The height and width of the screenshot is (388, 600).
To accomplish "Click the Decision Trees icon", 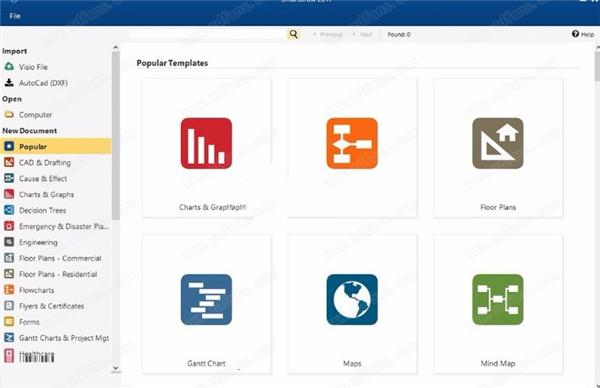I will coord(9,210).
